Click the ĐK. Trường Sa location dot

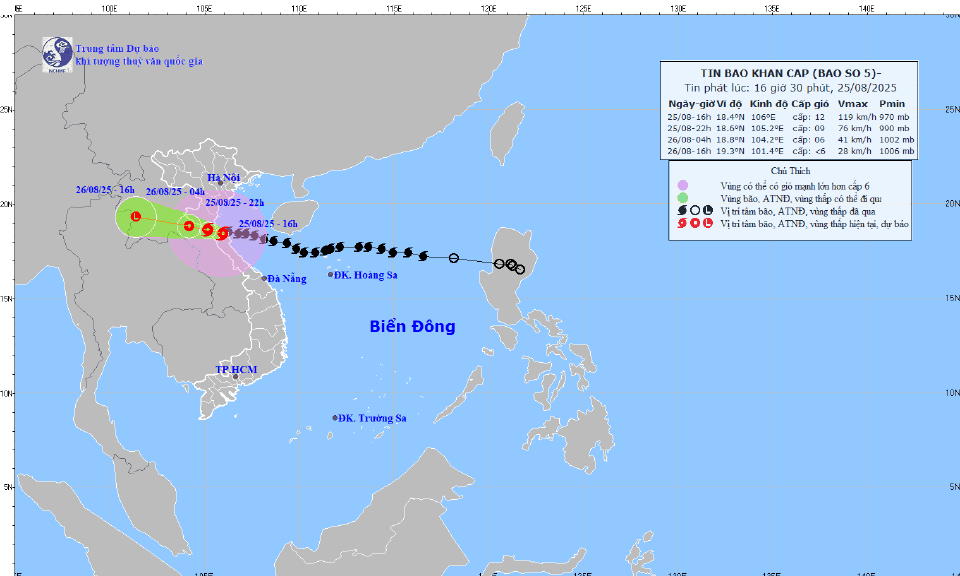[335, 418]
